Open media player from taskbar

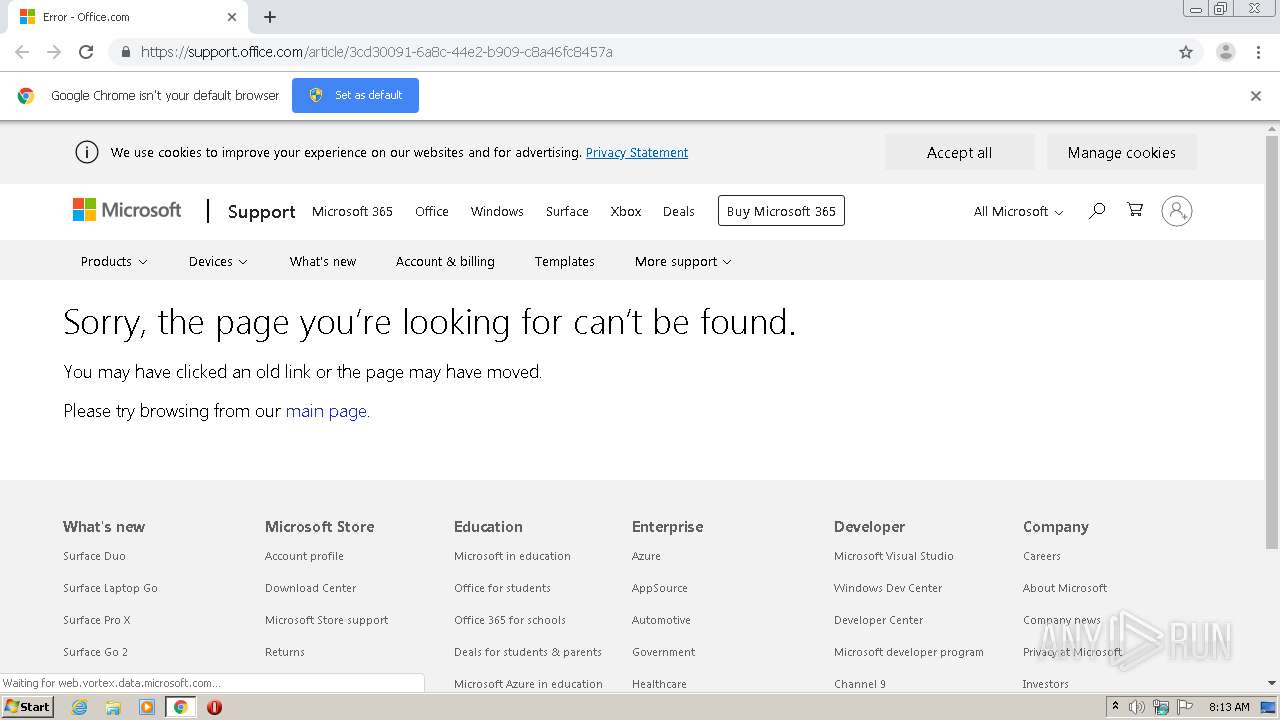[147, 707]
